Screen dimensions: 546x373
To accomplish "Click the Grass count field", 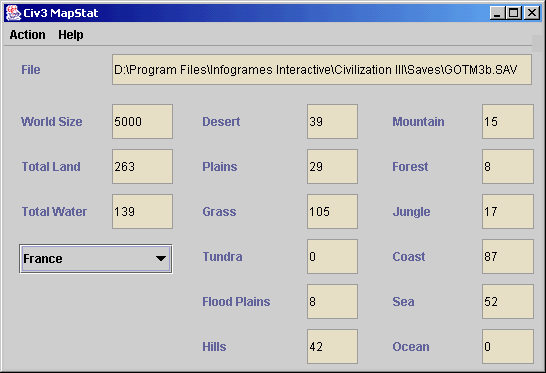I will pyautogui.click(x=332, y=211).
